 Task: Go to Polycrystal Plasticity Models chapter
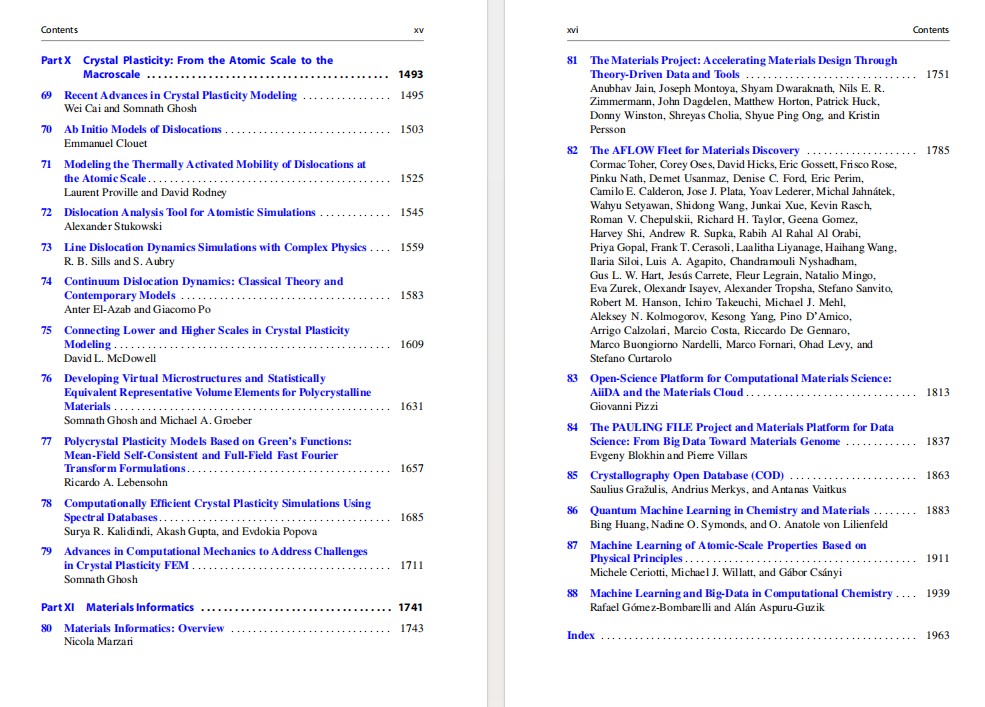pyautogui.click(x=208, y=454)
